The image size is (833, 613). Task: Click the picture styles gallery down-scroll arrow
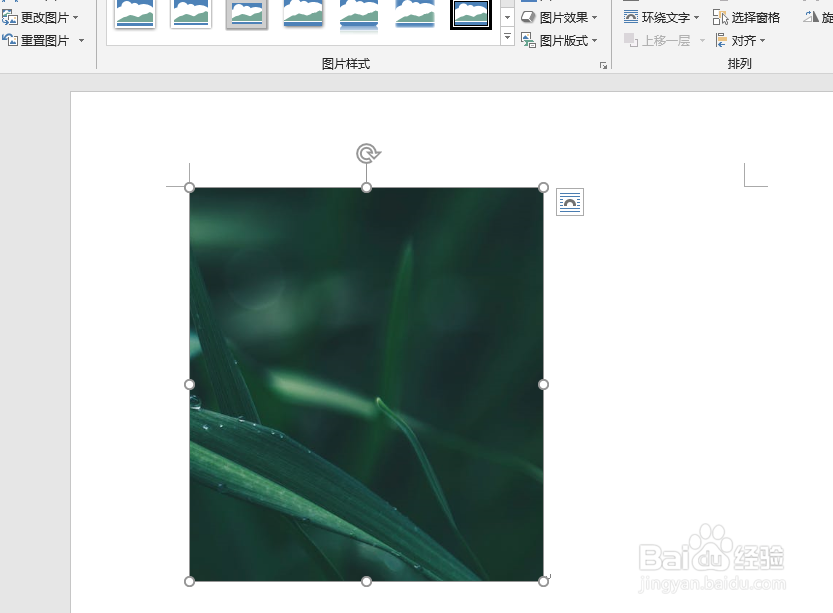click(507, 18)
